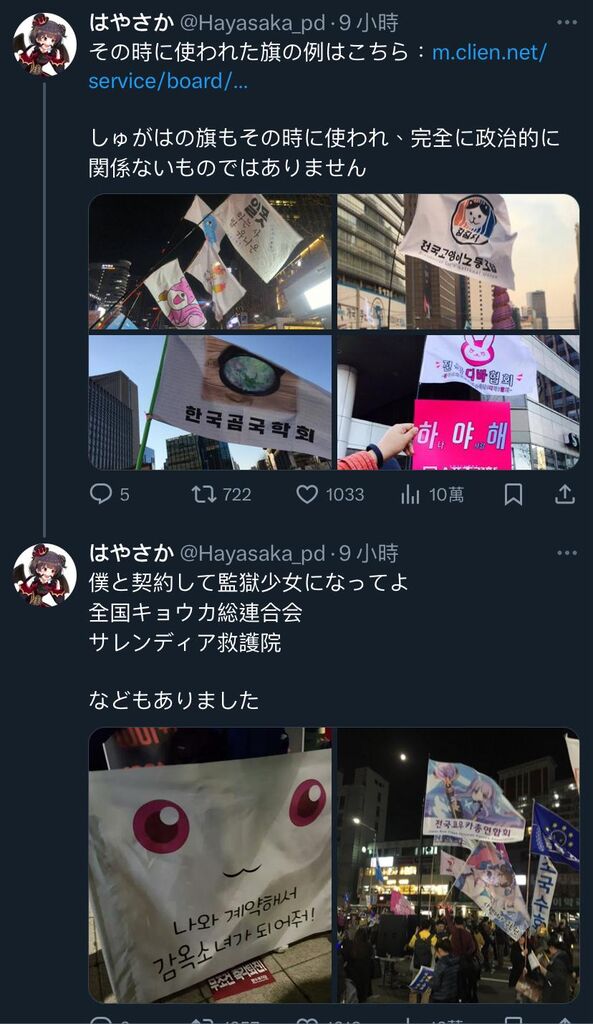
Task: Tap the retweet icon with 722 reposts
Action: click(204, 494)
